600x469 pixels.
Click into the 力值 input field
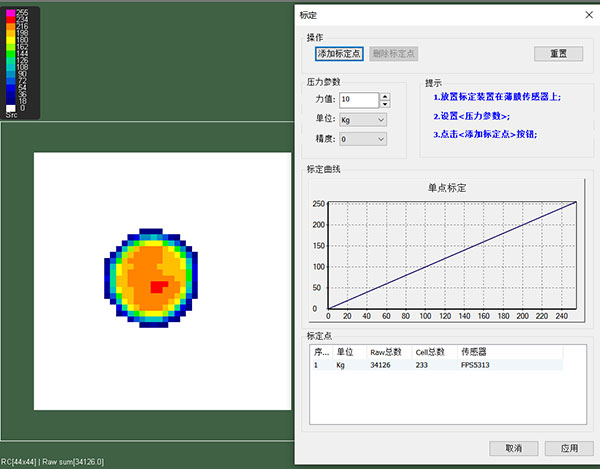coord(358,100)
